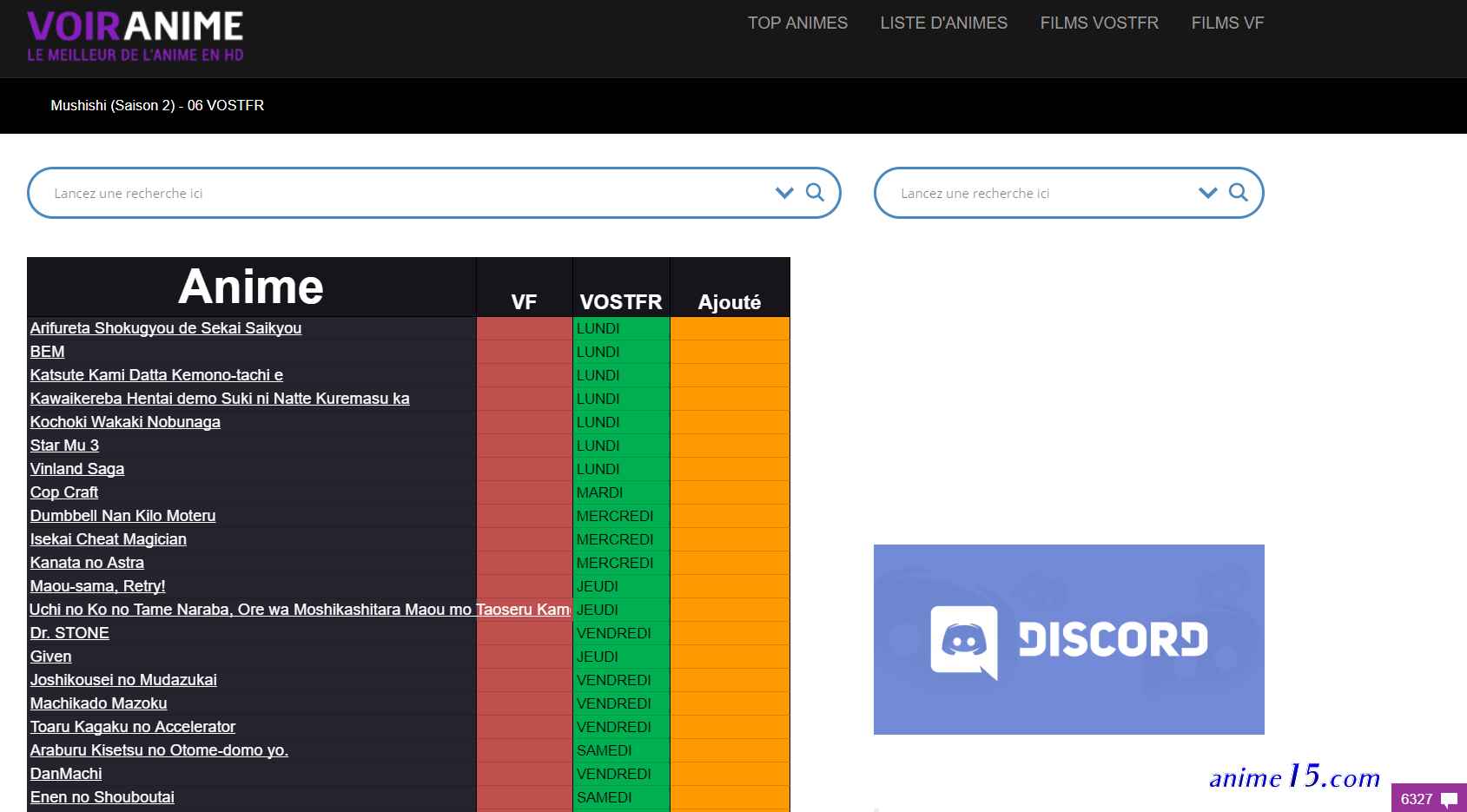Open the 6327 comments chat icon
The image size is (1467, 812).
(x=1429, y=798)
